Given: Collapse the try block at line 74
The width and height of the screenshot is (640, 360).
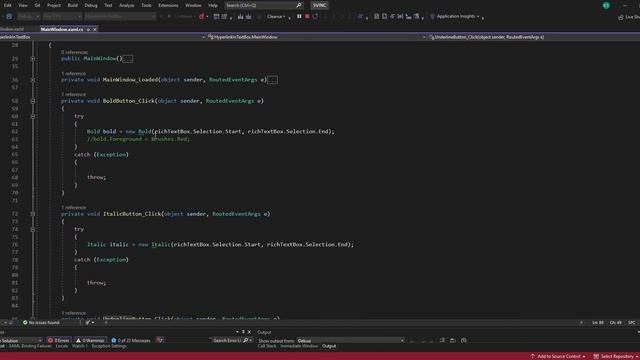Looking at the screenshot, I should 33,229.
